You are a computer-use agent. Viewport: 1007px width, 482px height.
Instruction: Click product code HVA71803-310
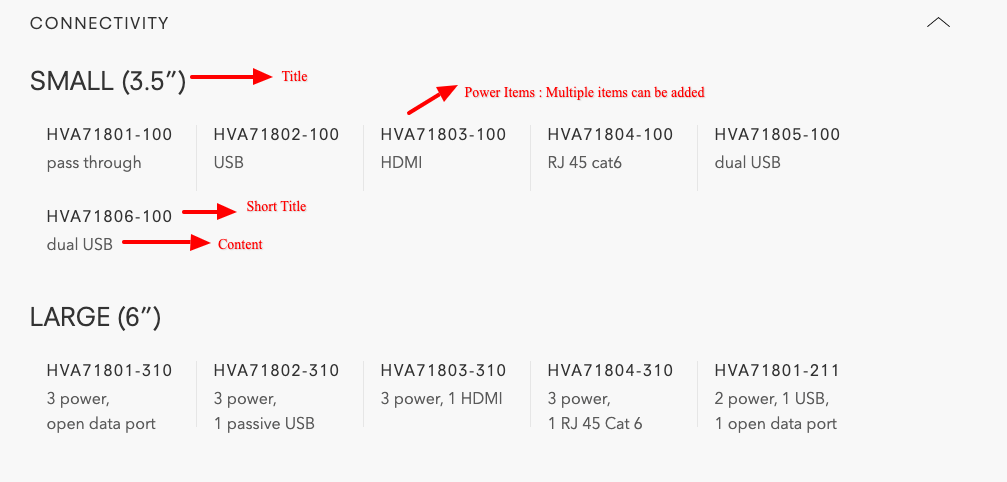(x=443, y=370)
